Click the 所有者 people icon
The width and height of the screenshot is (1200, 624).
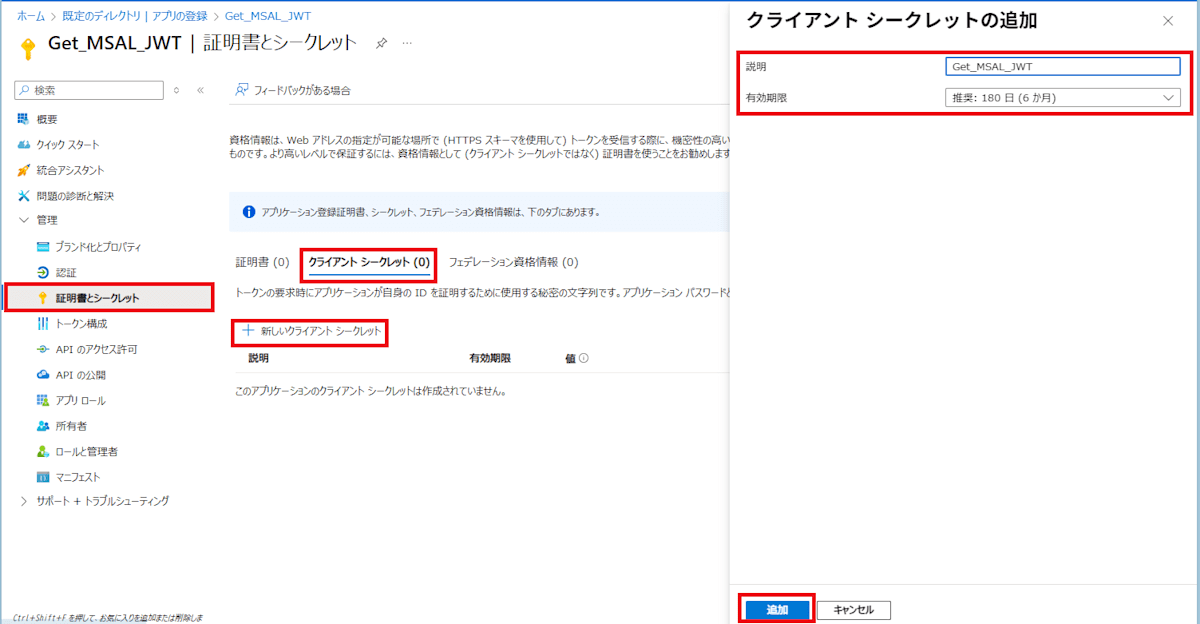[43, 426]
